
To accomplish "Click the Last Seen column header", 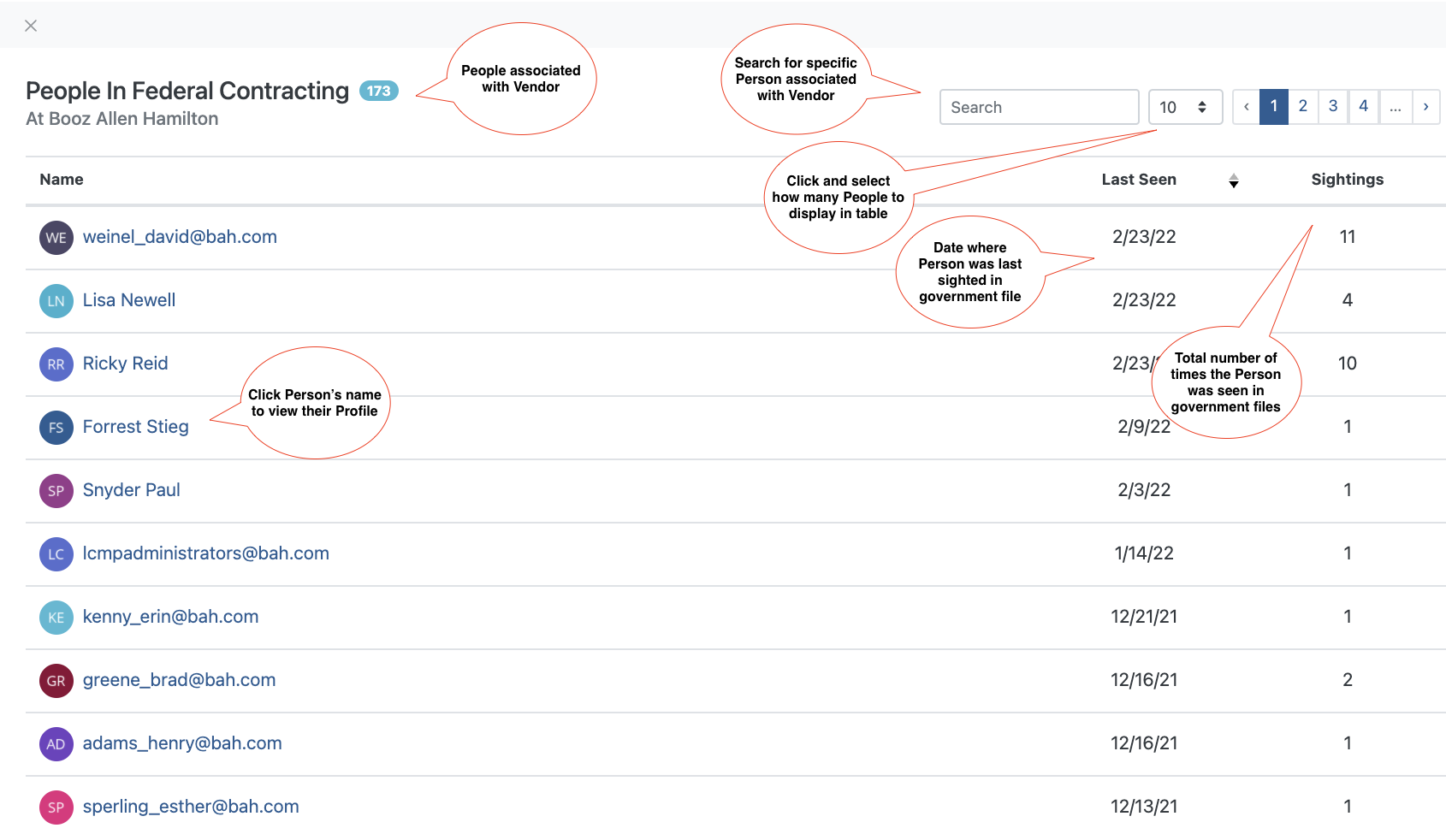I will (x=1139, y=180).
